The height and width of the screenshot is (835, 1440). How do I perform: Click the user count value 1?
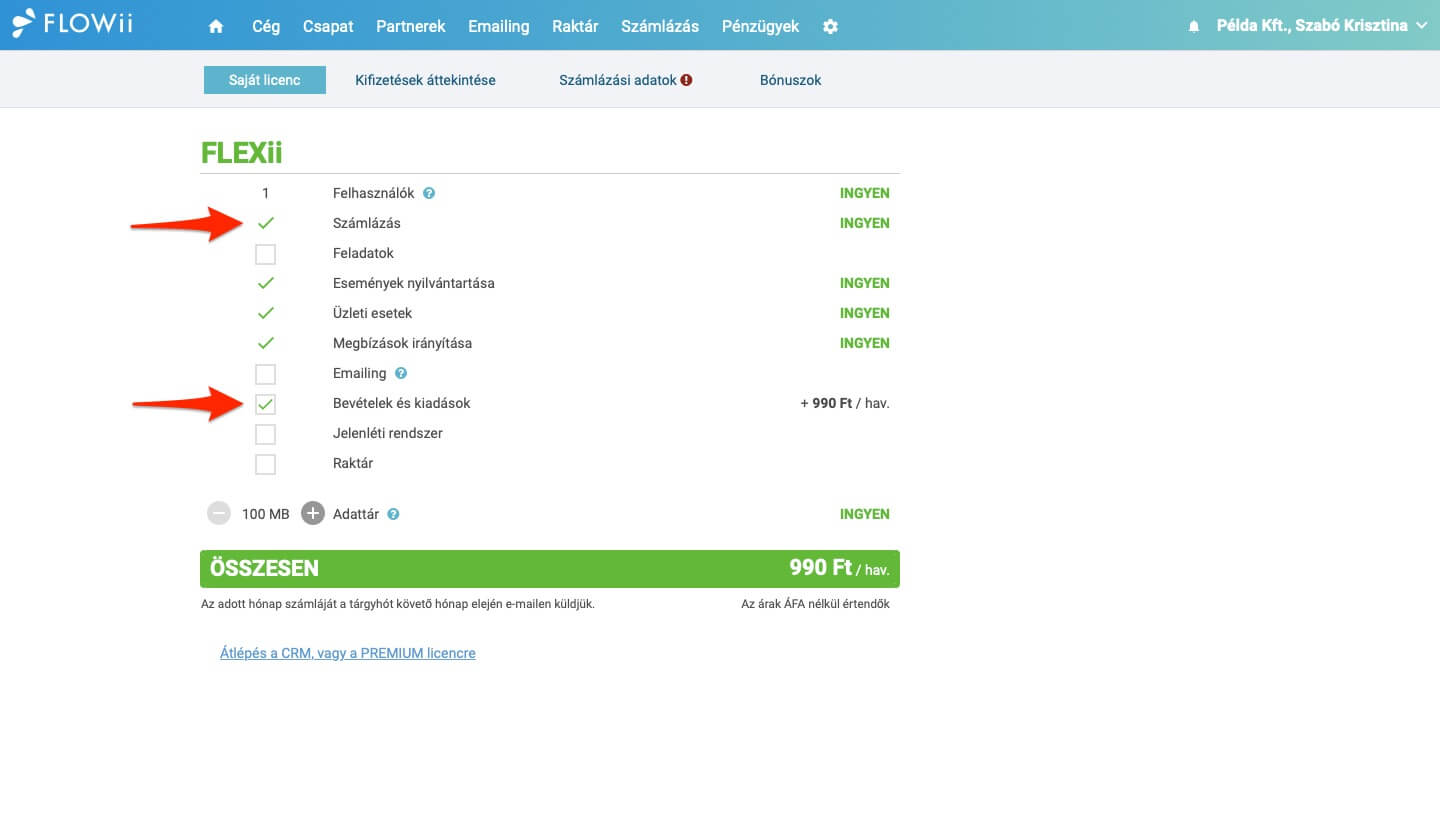265,193
